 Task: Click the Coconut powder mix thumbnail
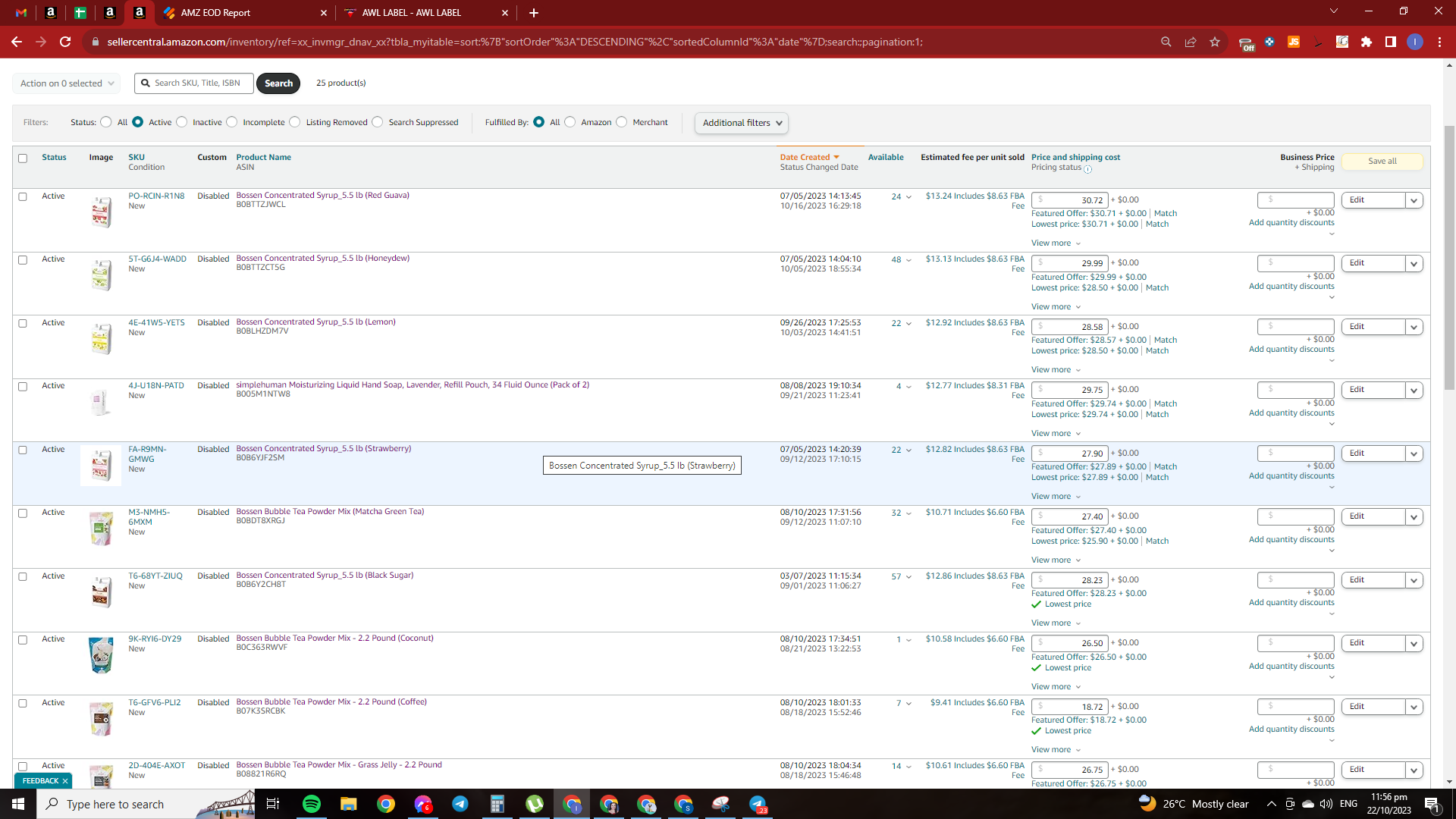coord(101,655)
